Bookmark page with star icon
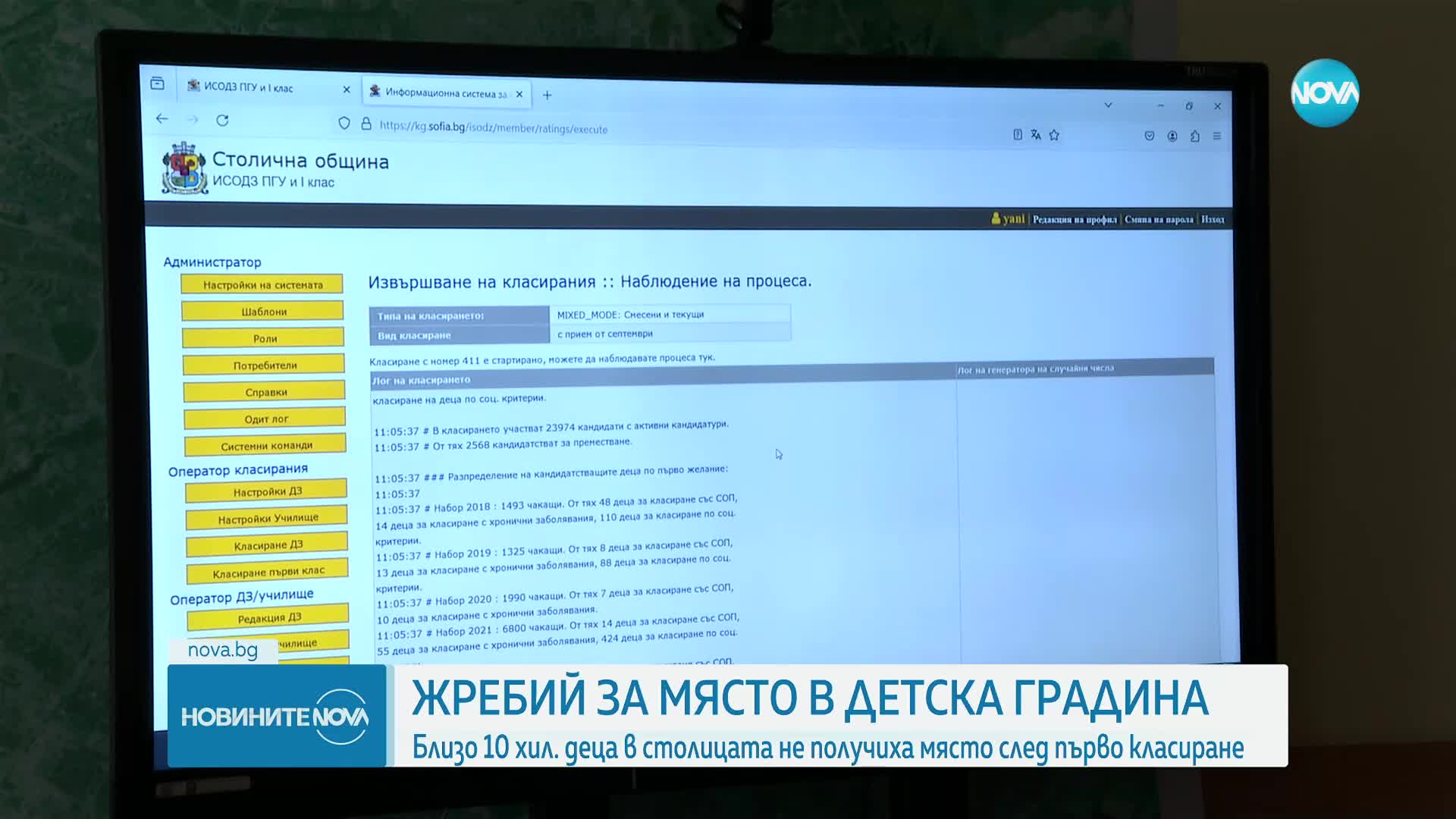Viewport: 1456px width, 819px height. 1054,135
